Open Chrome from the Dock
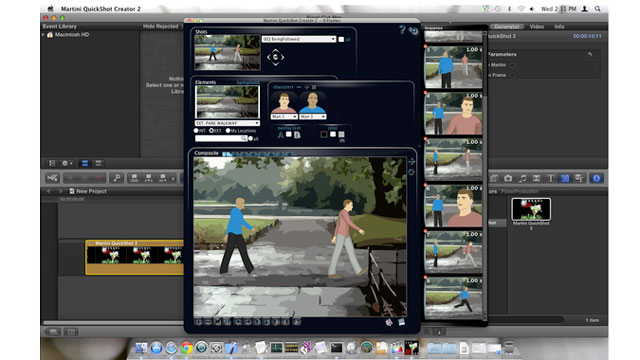The image size is (640, 360). [186, 348]
